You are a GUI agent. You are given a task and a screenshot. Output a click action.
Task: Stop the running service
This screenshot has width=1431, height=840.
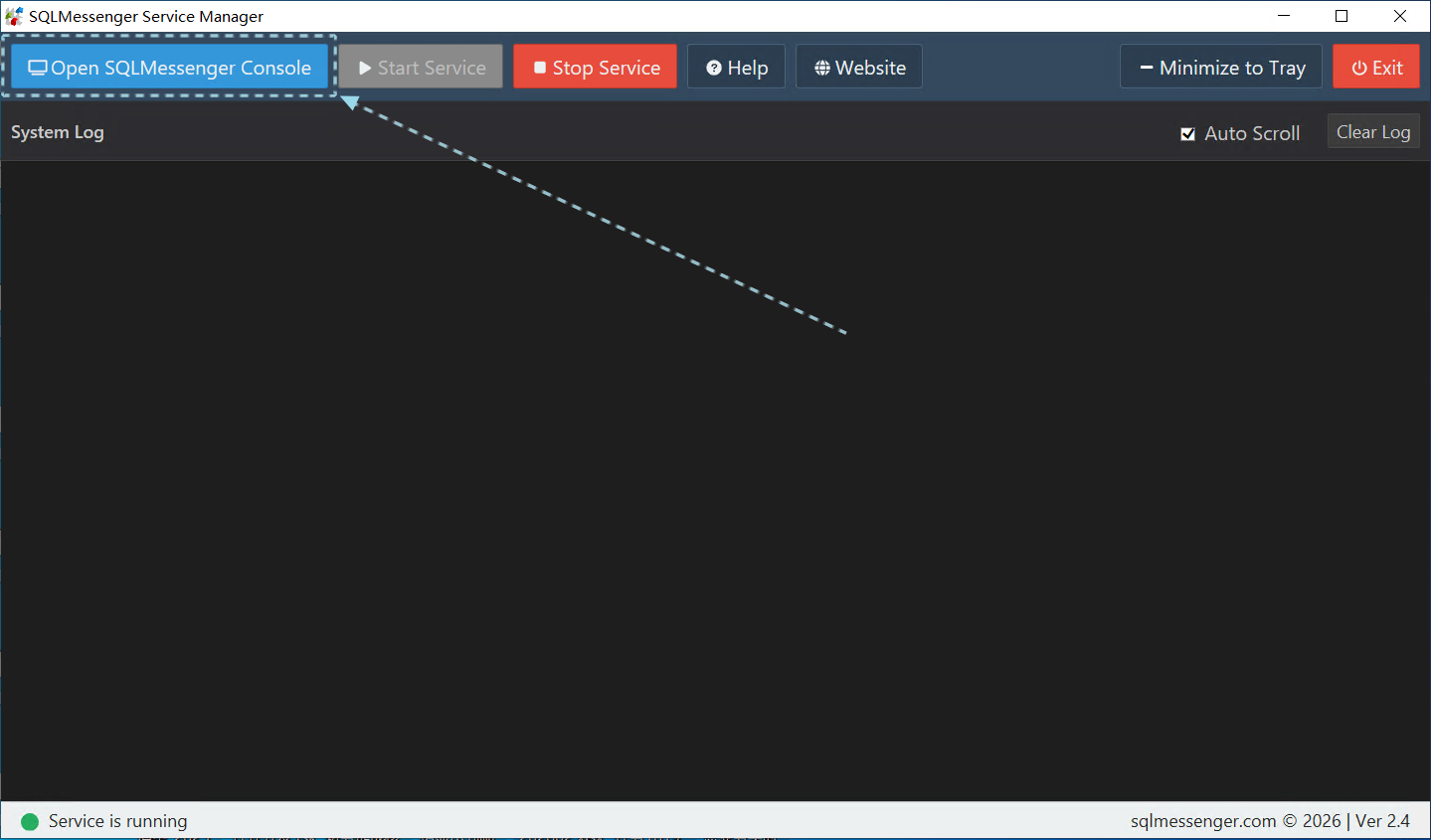point(595,67)
